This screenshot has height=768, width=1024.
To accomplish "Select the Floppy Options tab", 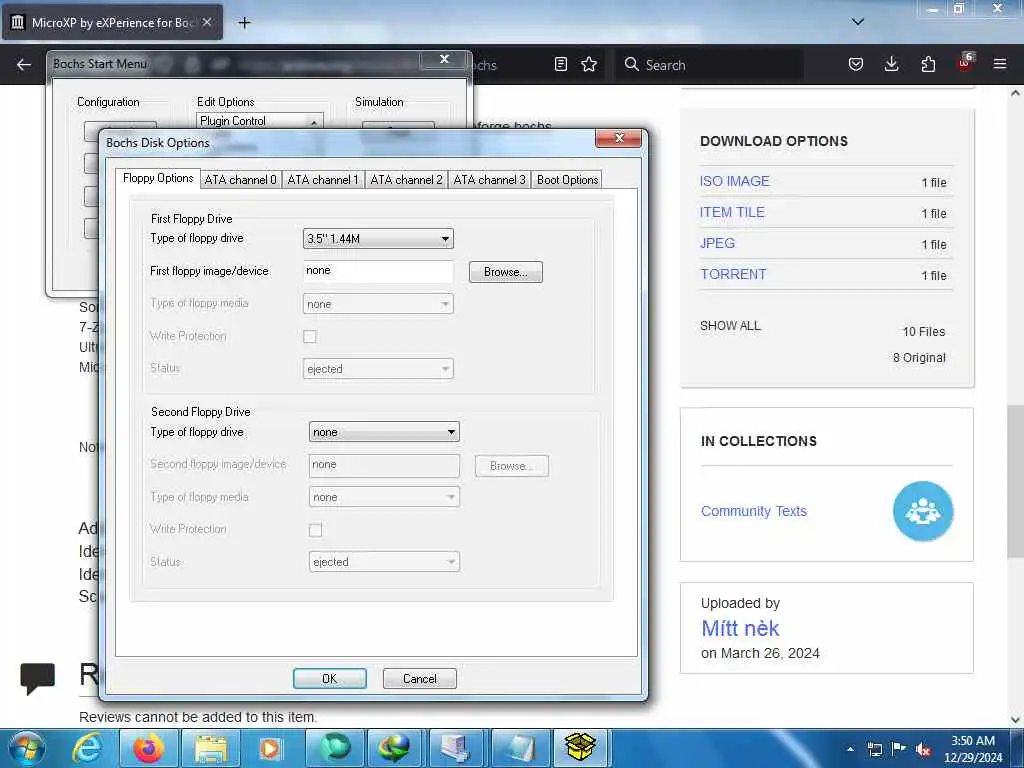I will pyautogui.click(x=158, y=178).
